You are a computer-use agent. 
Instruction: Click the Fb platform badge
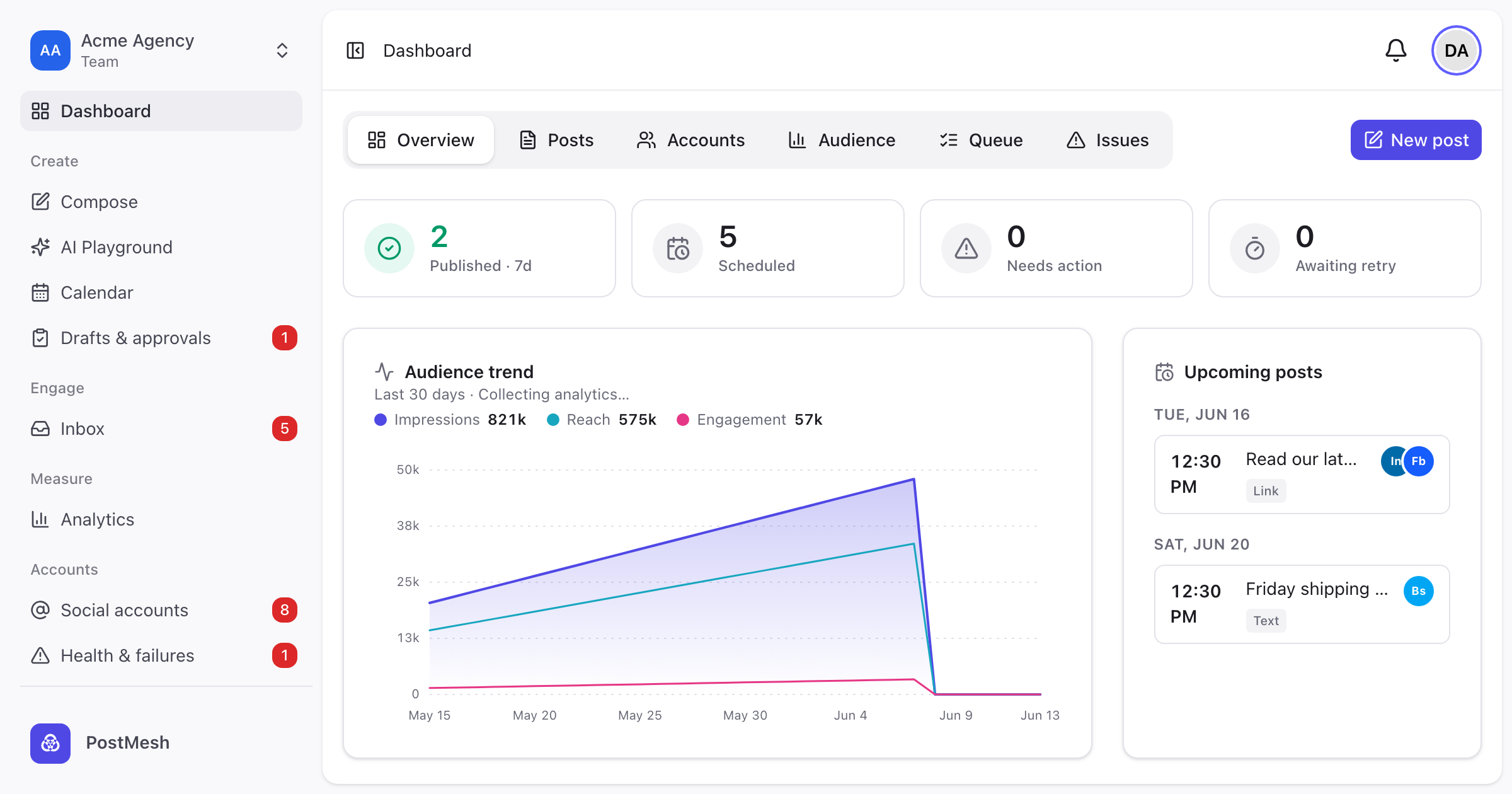[x=1419, y=461]
